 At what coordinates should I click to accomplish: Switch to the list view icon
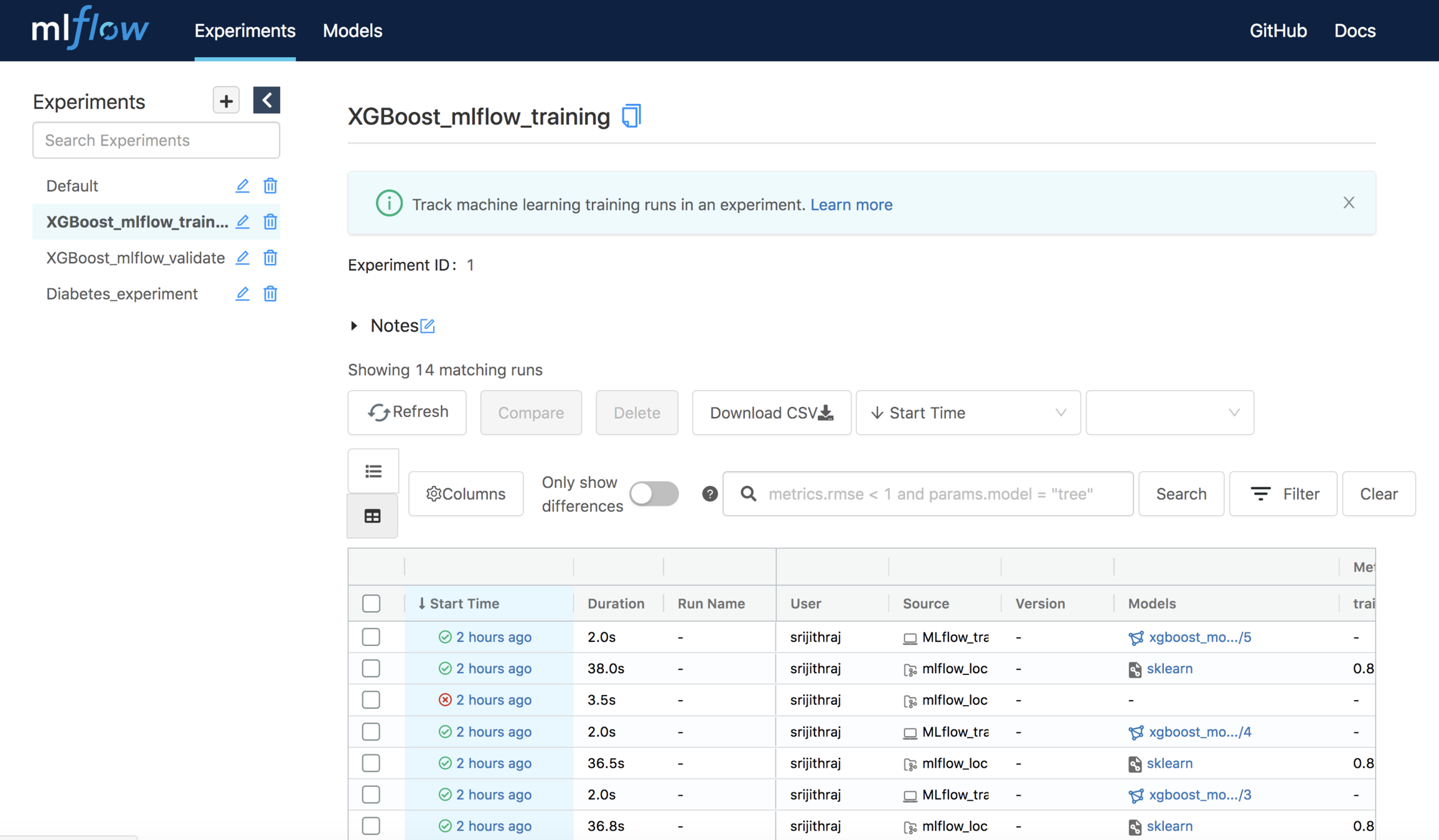[x=373, y=471]
